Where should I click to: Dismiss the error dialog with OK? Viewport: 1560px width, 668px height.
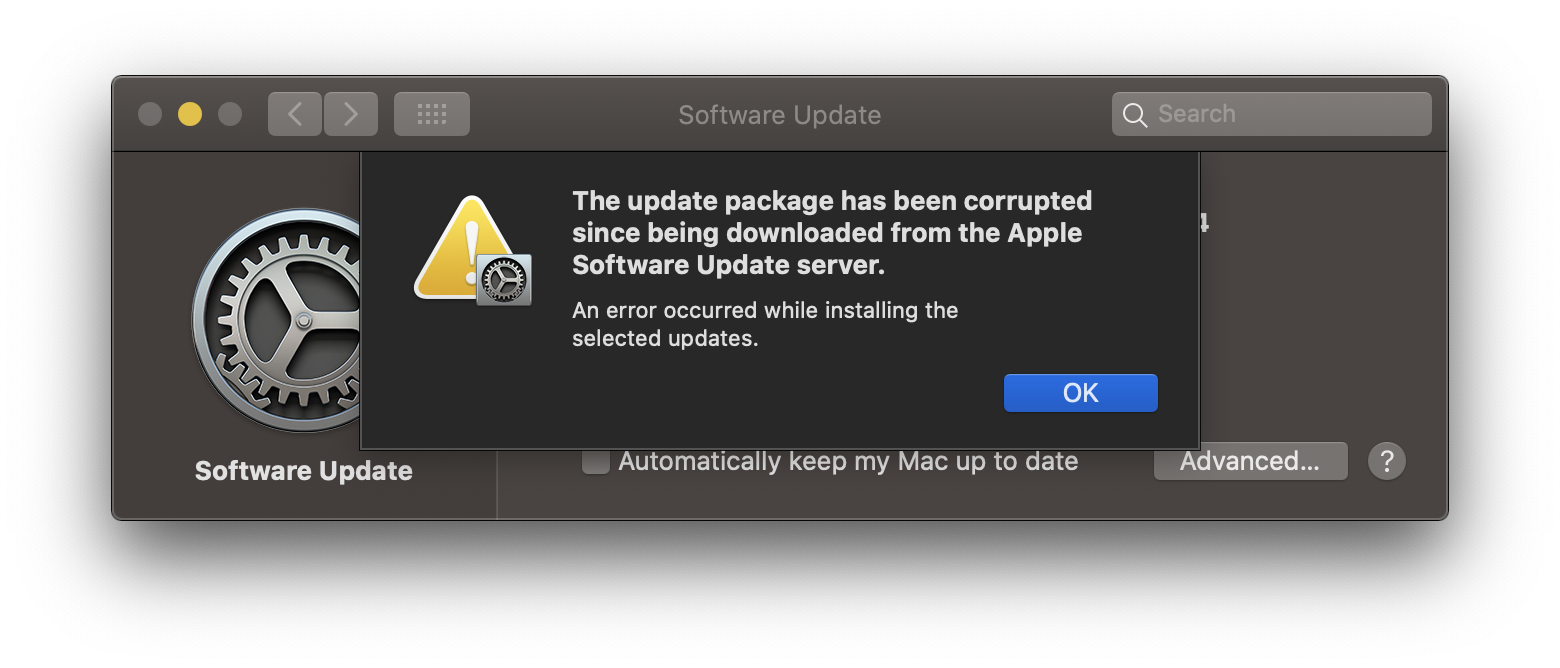click(1080, 393)
